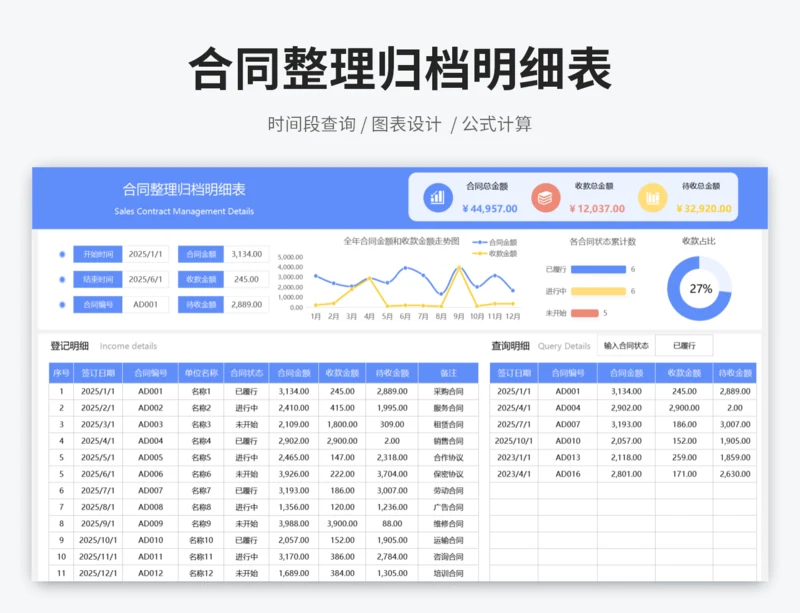Select the 进行中 yellow status bar
Image resolution: width=800 pixels, height=613 pixels.
pyautogui.click(x=598, y=291)
